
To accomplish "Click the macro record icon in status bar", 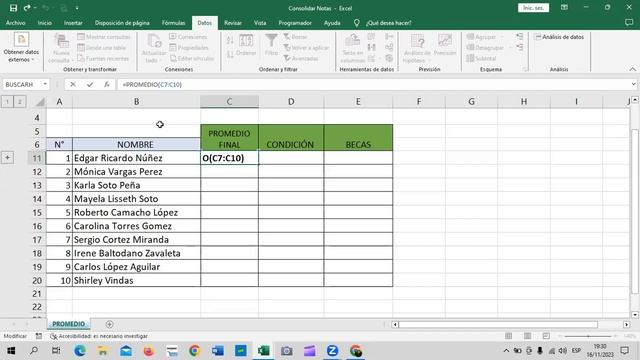I will (x=39, y=336).
